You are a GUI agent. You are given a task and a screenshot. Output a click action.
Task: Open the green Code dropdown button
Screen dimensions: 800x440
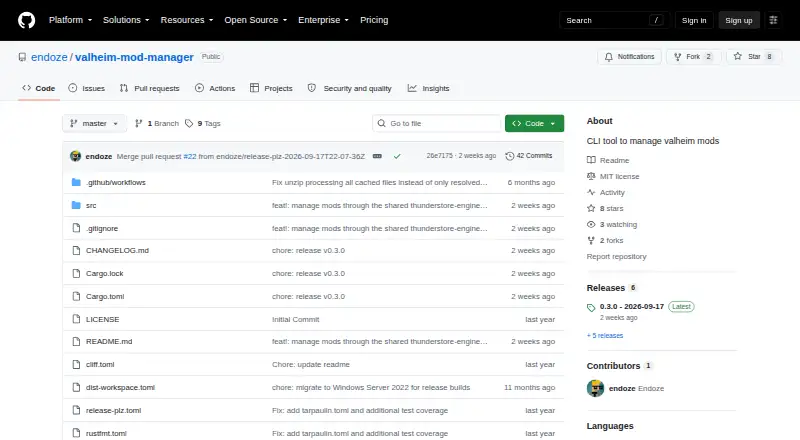click(534, 124)
